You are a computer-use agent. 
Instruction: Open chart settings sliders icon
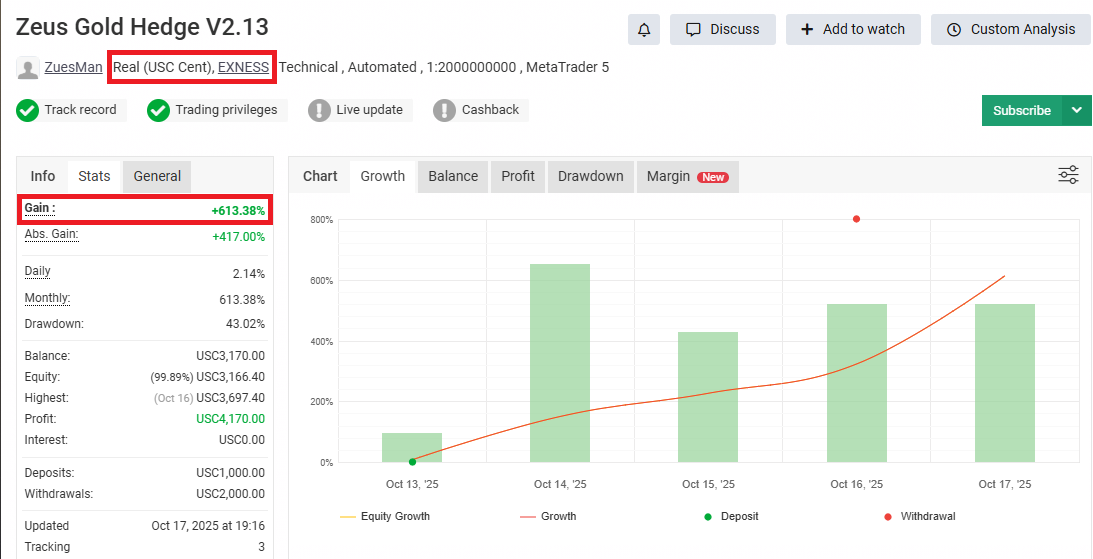(1068, 176)
